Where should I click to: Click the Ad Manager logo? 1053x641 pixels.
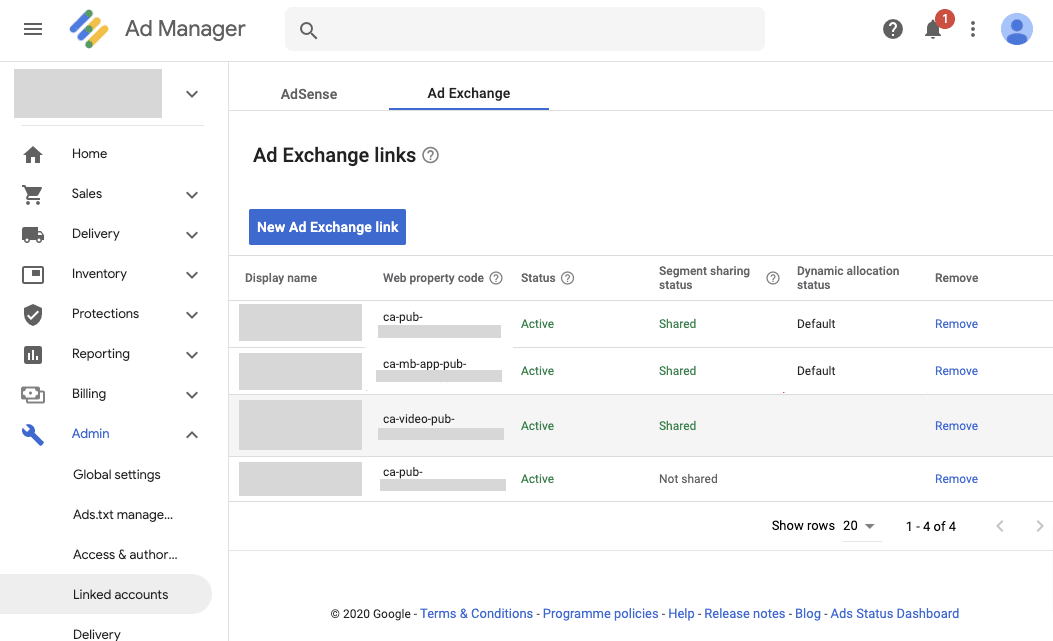click(89, 29)
